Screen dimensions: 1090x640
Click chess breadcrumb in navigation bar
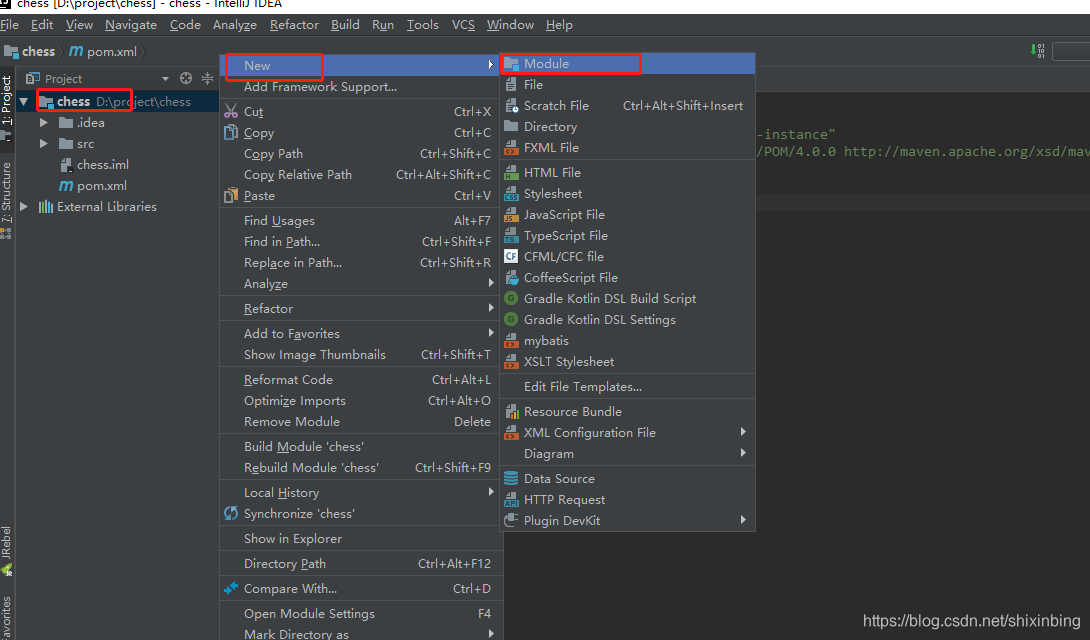[x=30, y=51]
